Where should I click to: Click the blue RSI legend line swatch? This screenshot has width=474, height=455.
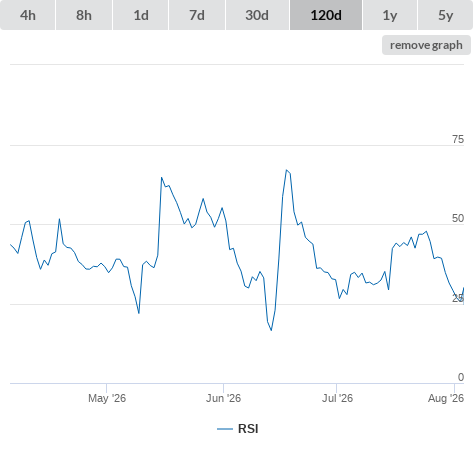pos(225,429)
